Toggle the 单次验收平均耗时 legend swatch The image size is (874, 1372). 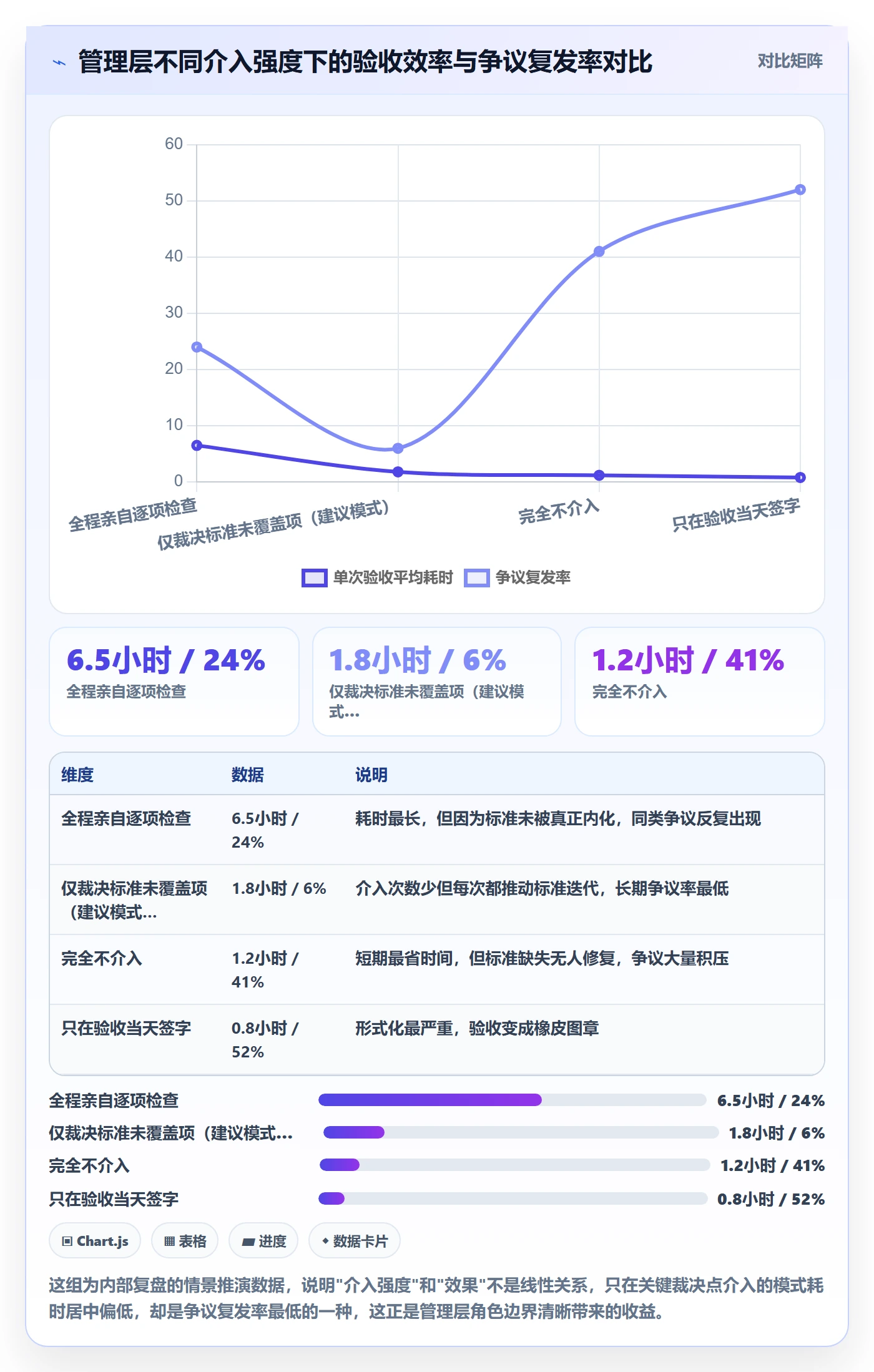tap(314, 578)
